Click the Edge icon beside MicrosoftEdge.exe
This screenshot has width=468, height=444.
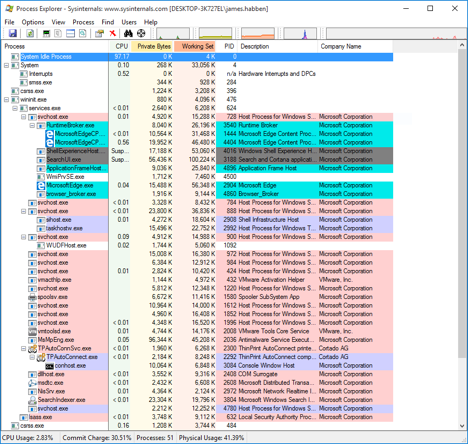(41, 185)
